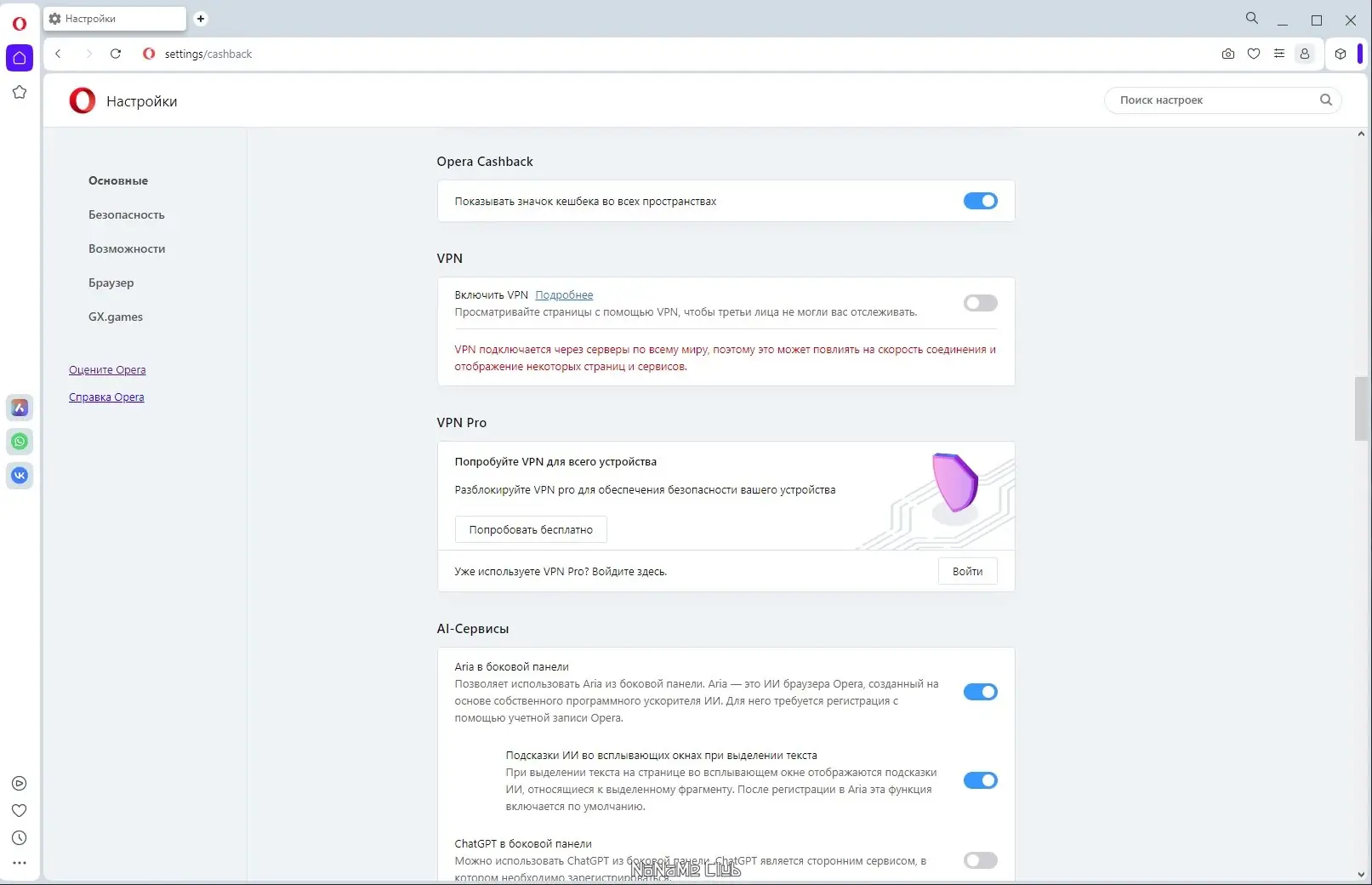1372x885 pixels.
Task: Click the vertical scrollbar thumb
Action: point(1361,408)
